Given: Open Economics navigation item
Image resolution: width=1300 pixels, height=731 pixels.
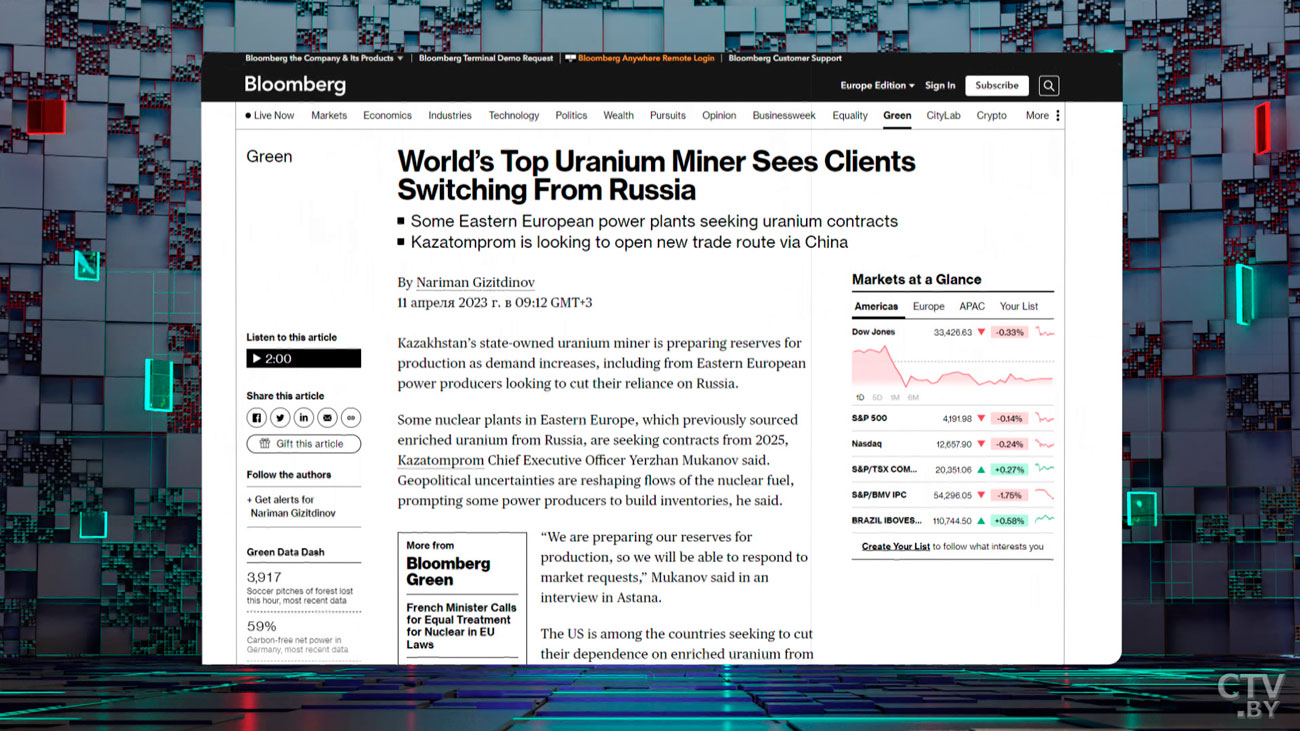Looking at the screenshot, I should coord(387,116).
